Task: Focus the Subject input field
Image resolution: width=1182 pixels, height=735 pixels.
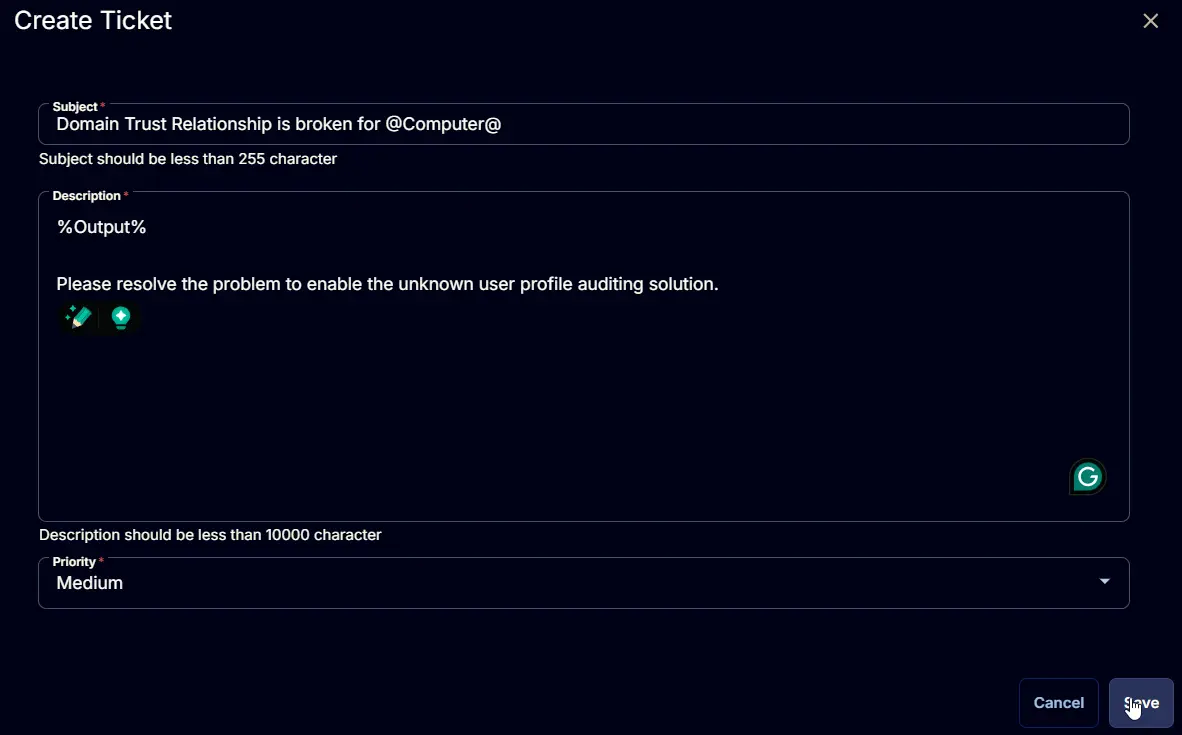Action: click(583, 124)
